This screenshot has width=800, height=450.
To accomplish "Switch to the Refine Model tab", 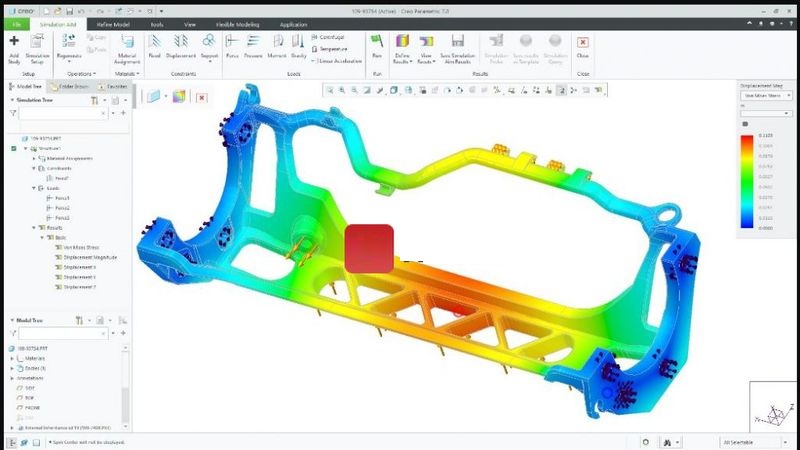I will [x=113, y=24].
